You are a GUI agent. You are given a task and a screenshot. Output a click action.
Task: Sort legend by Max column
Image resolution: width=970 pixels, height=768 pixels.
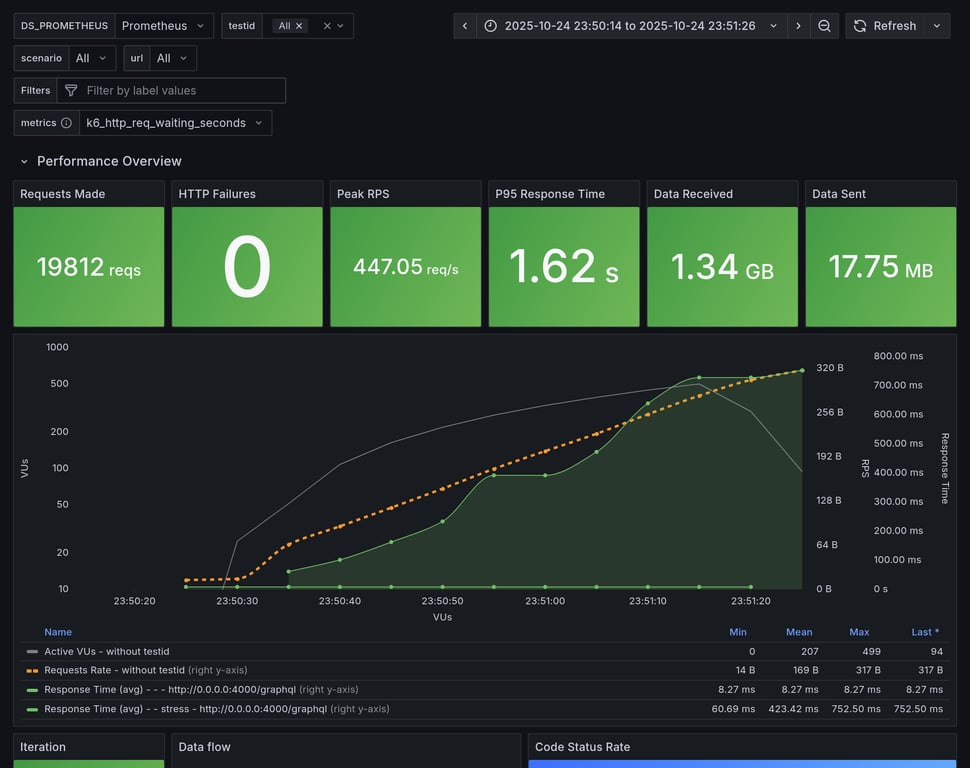(x=858, y=632)
